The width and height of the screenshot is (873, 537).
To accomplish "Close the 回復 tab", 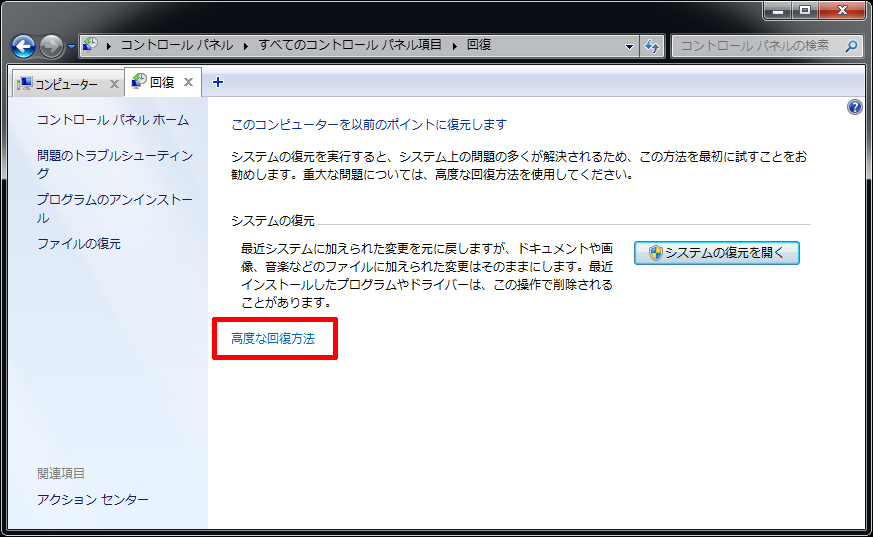I will pos(188,82).
